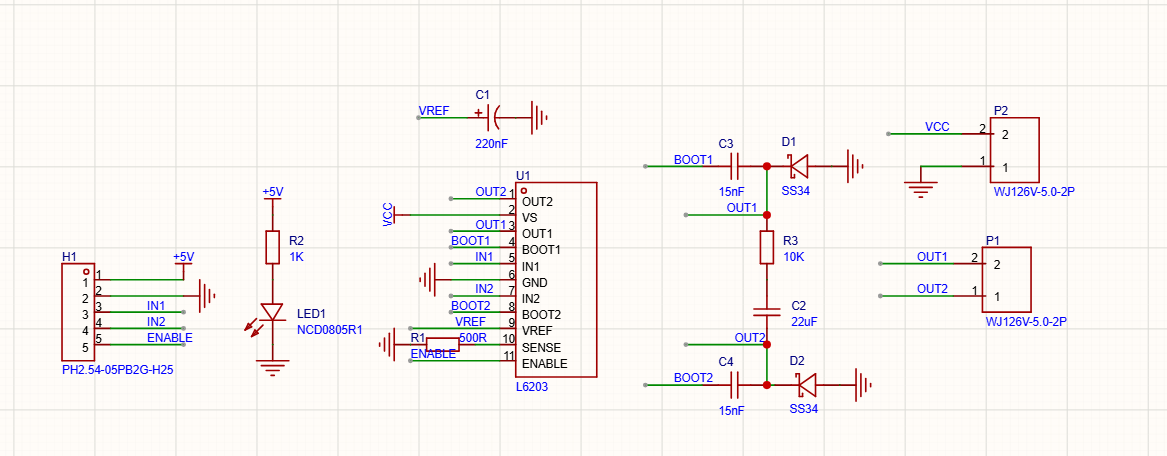This screenshot has width=1167, height=456.
Task: Click the +5V power symbol above R2
Action: [x=272, y=193]
